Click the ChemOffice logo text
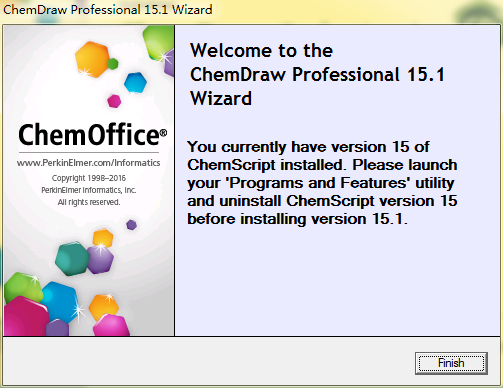The height and width of the screenshot is (388, 503). pyautogui.click(x=89, y=135)
